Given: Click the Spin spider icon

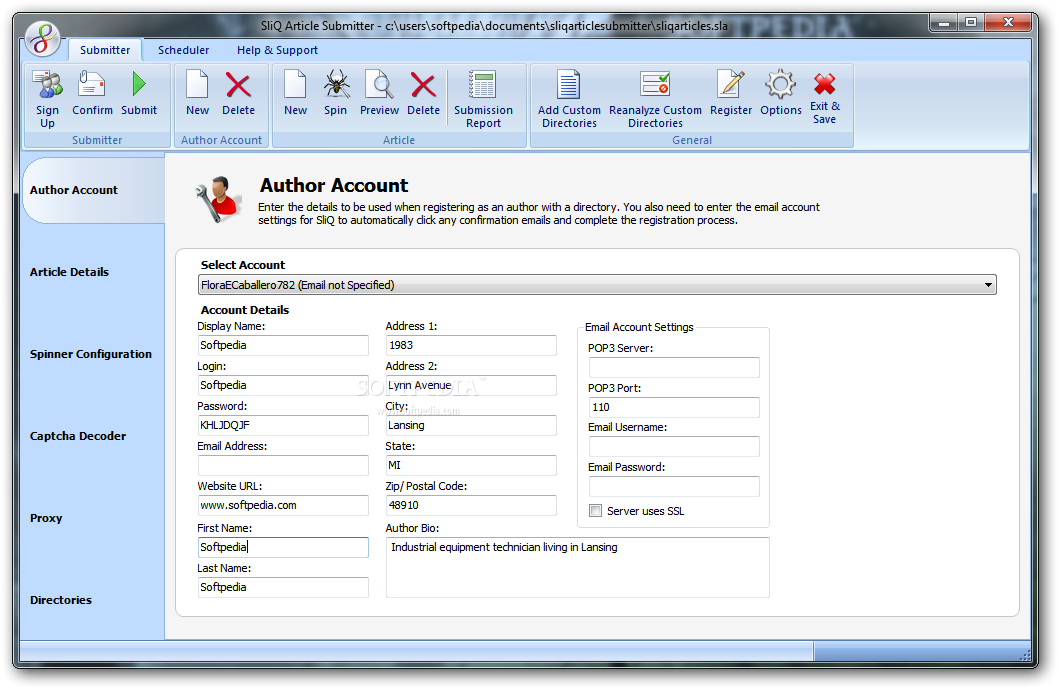Looking at the screenshot, I should (336, 93).
